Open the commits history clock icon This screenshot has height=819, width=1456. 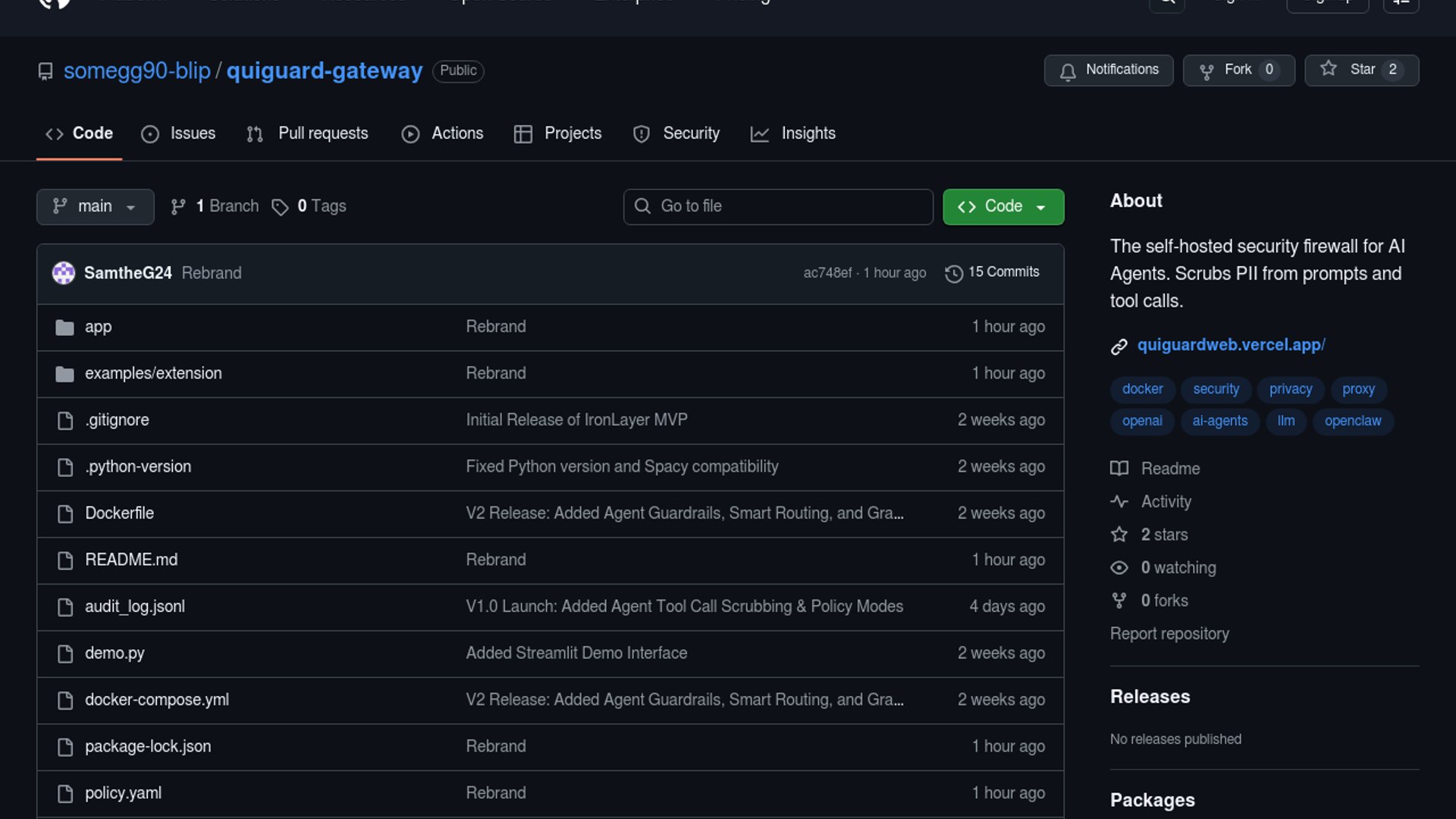coord(954,273)
